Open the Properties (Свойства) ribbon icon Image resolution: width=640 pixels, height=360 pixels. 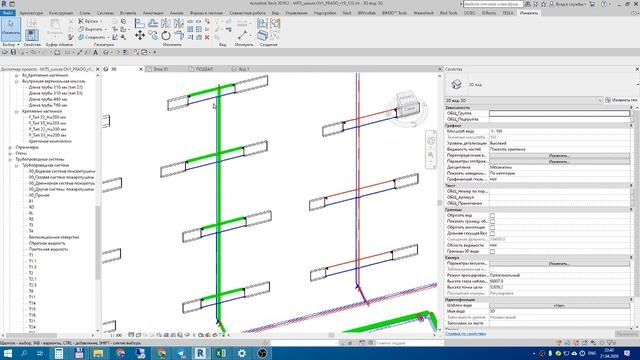32,35
